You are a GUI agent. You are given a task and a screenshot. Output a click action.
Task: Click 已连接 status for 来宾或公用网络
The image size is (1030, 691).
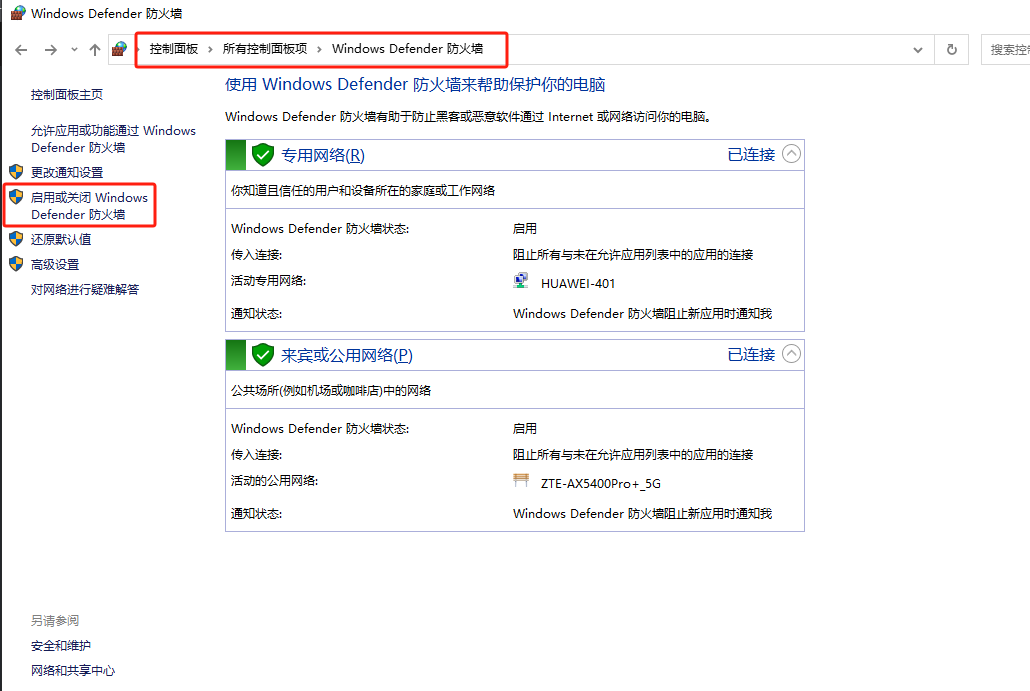(x=751, y=354)
